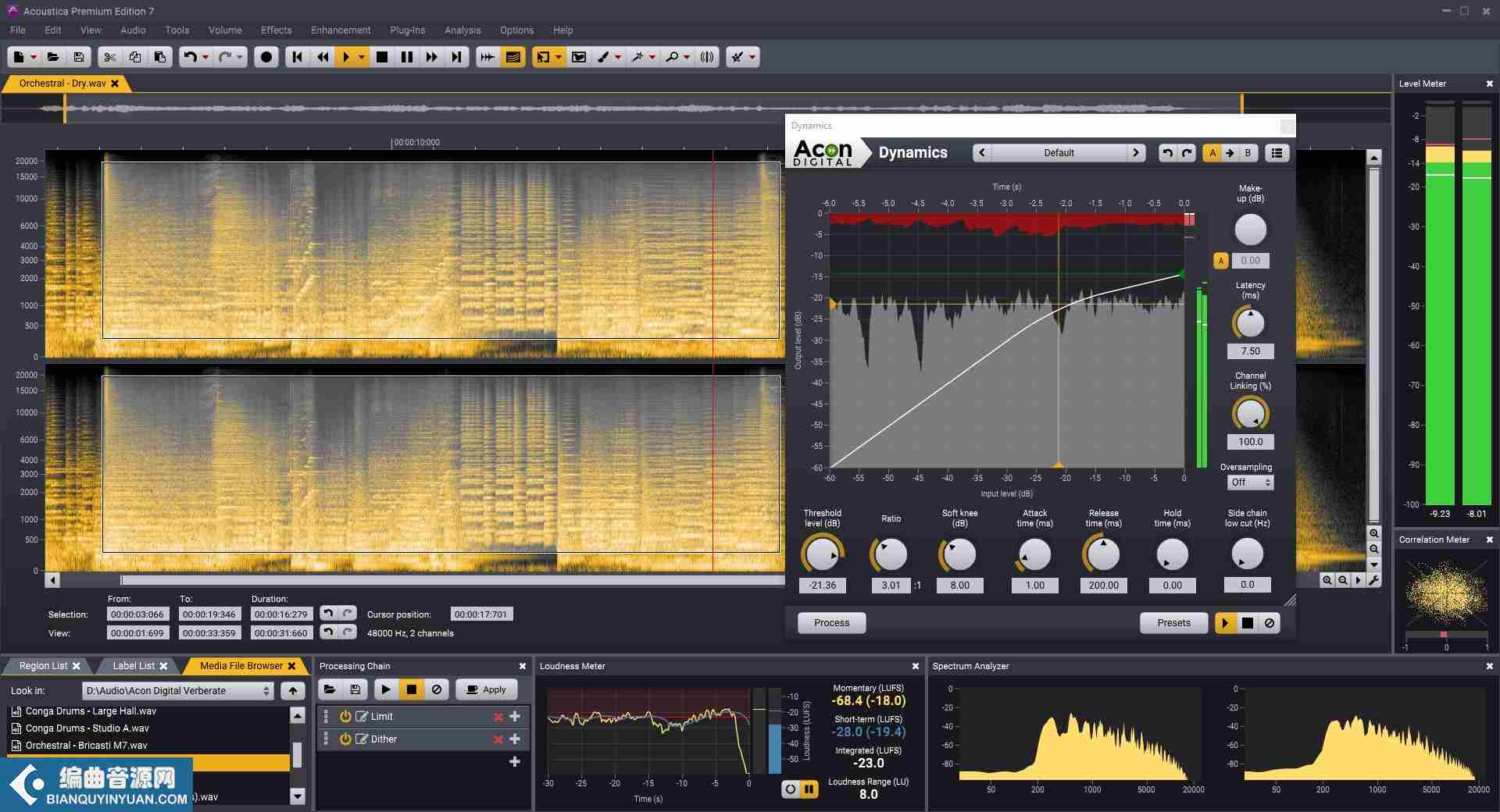Click Apply in the Processing Chain
The image size is (1500, 812).
pyautogui.click(x=486, y=689)
